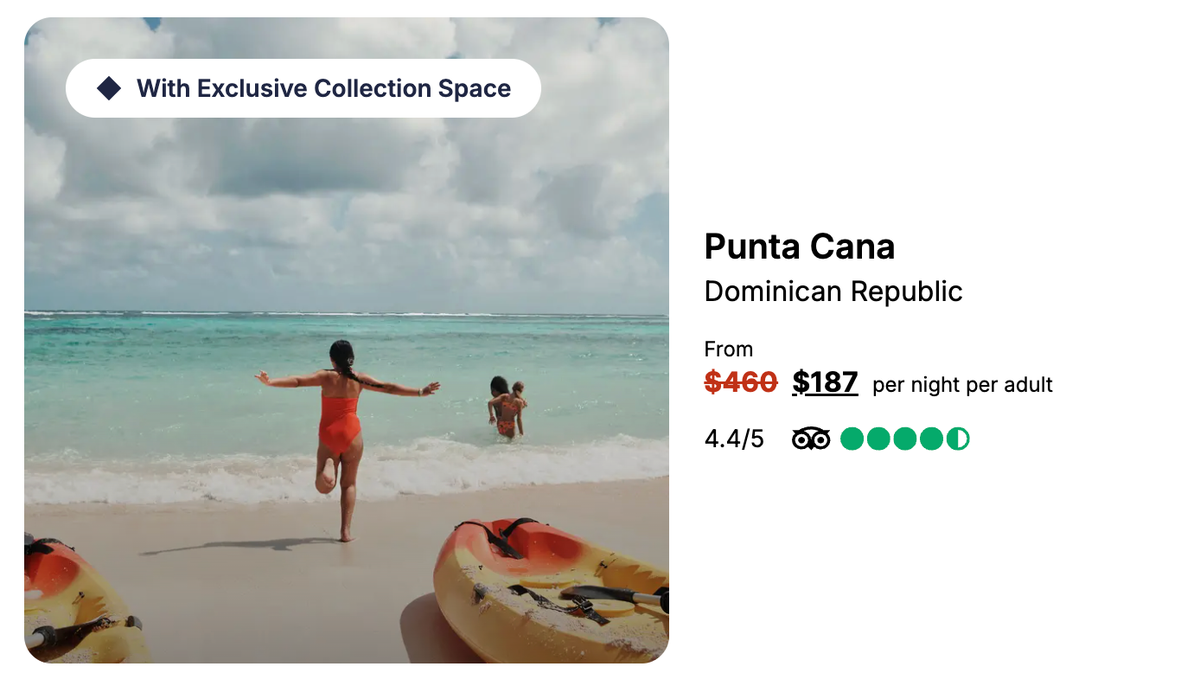This screenshot has height=673, width=1200.
Task: Toggle the Exclusive Collection Space badge
Action: [302, 88]
